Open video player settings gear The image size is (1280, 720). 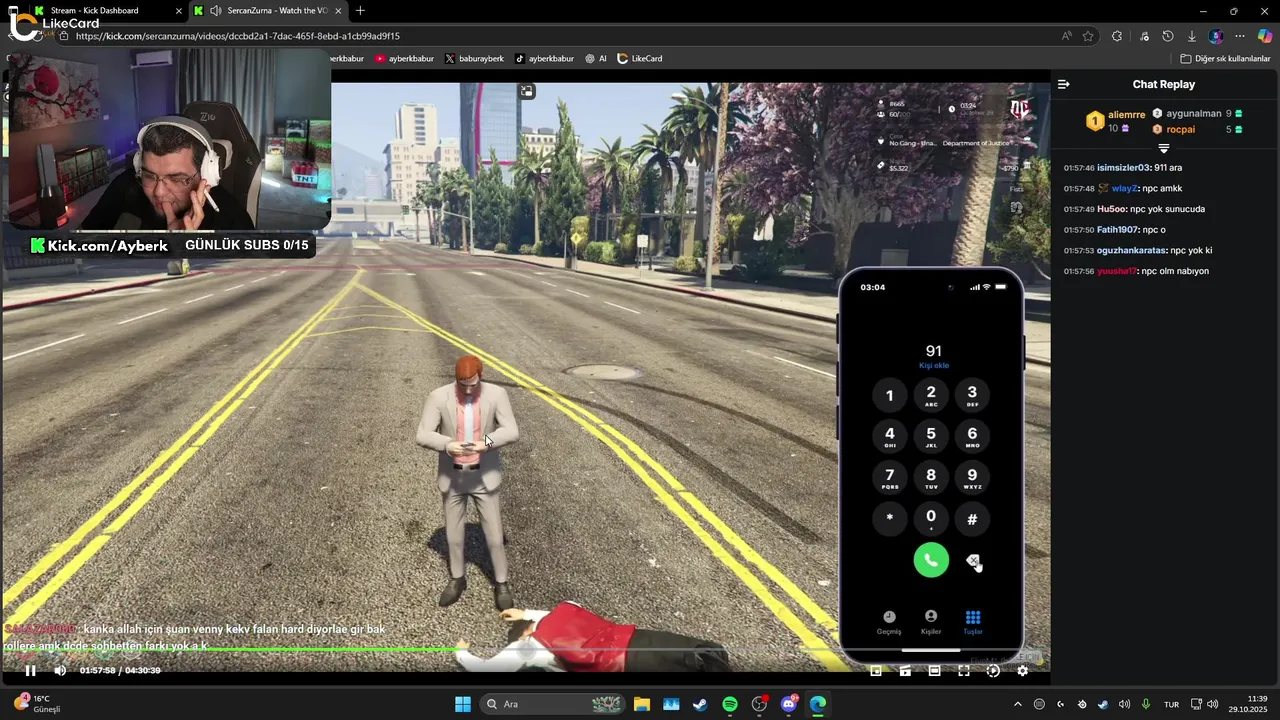[x=1022, y=671]
